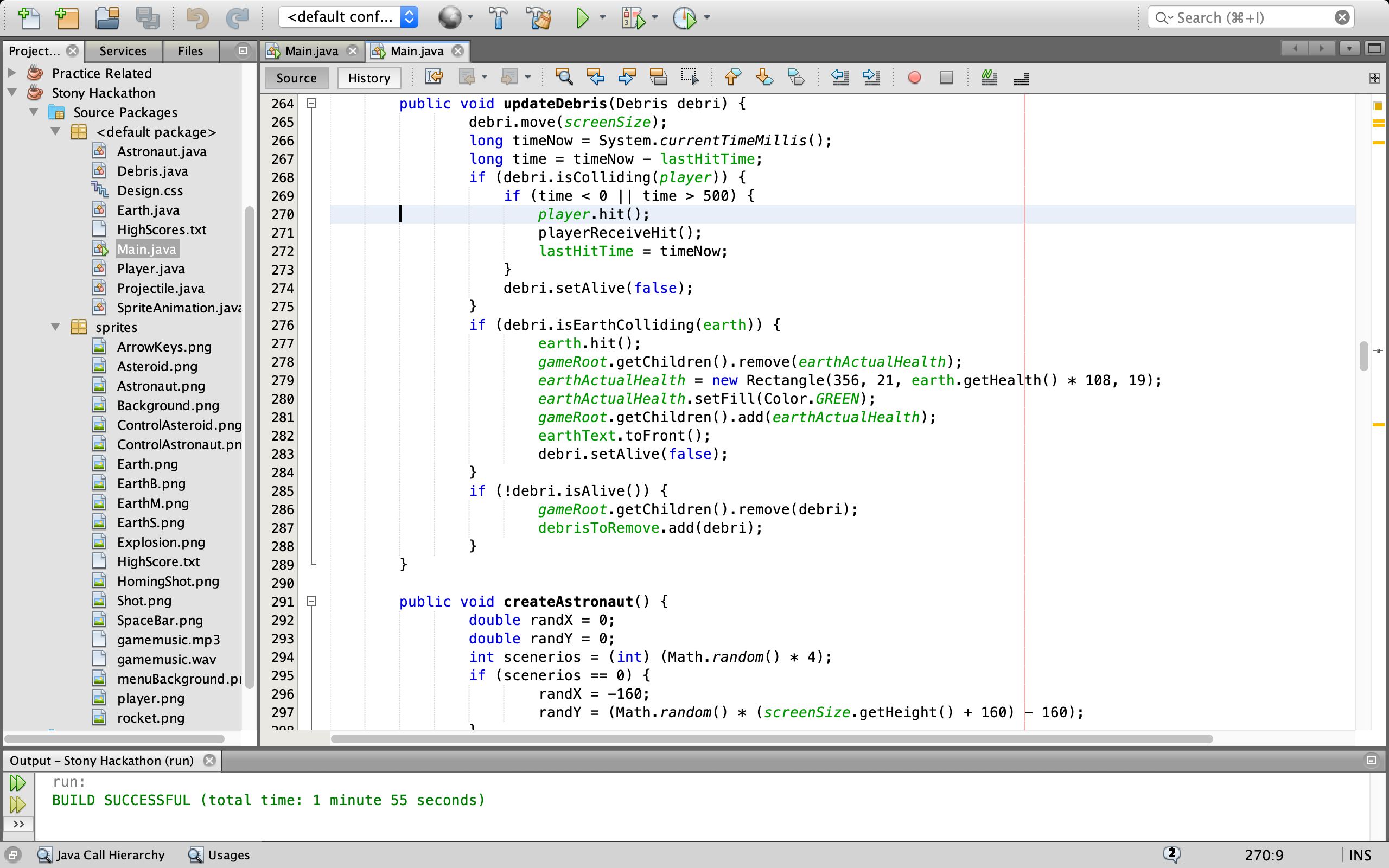Screen dimensions: 1389x868
Task: Toggle highlight search in editor toolbar
Action: click(658, 78)
